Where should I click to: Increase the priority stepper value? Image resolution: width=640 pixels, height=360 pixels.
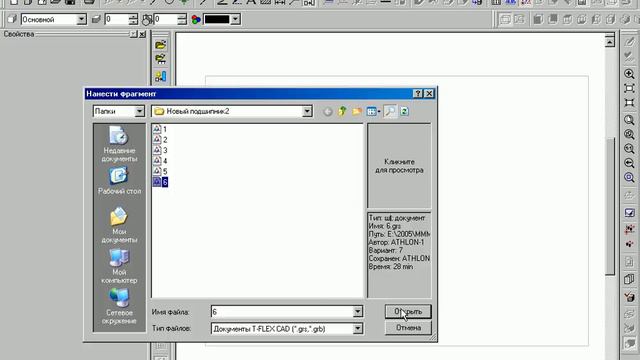182,17
